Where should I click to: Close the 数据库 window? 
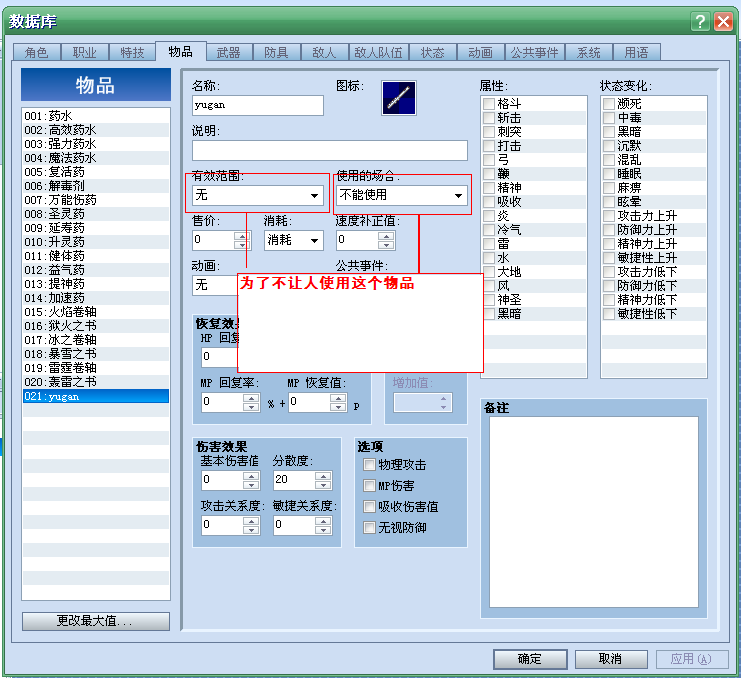tap(723, 22)
